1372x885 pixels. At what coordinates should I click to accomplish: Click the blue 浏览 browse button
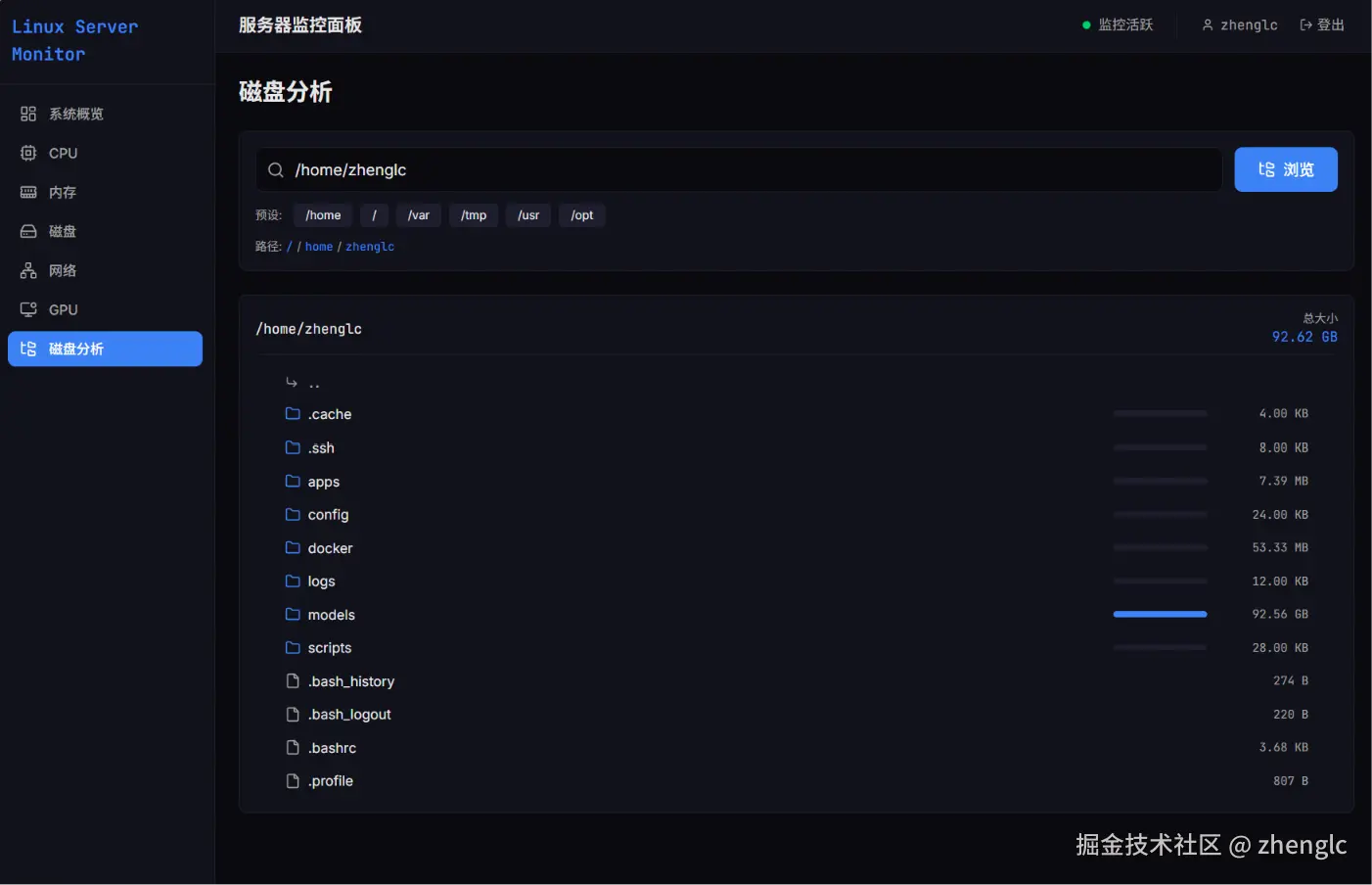[x=1286, y=169]
